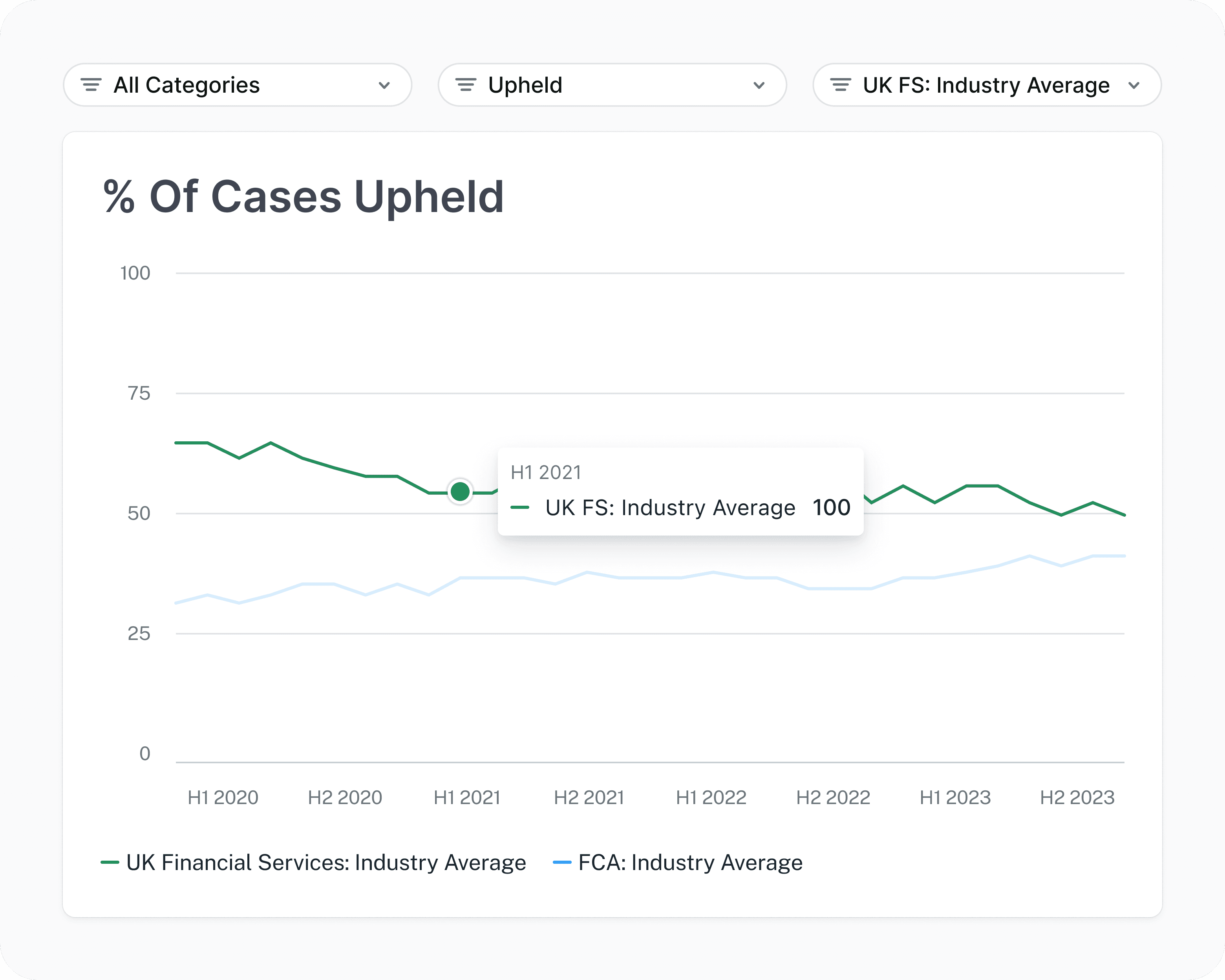This screenshot has height=980, width=1225.
Task: Click the filter icon in All Categories
Action: 91,85
